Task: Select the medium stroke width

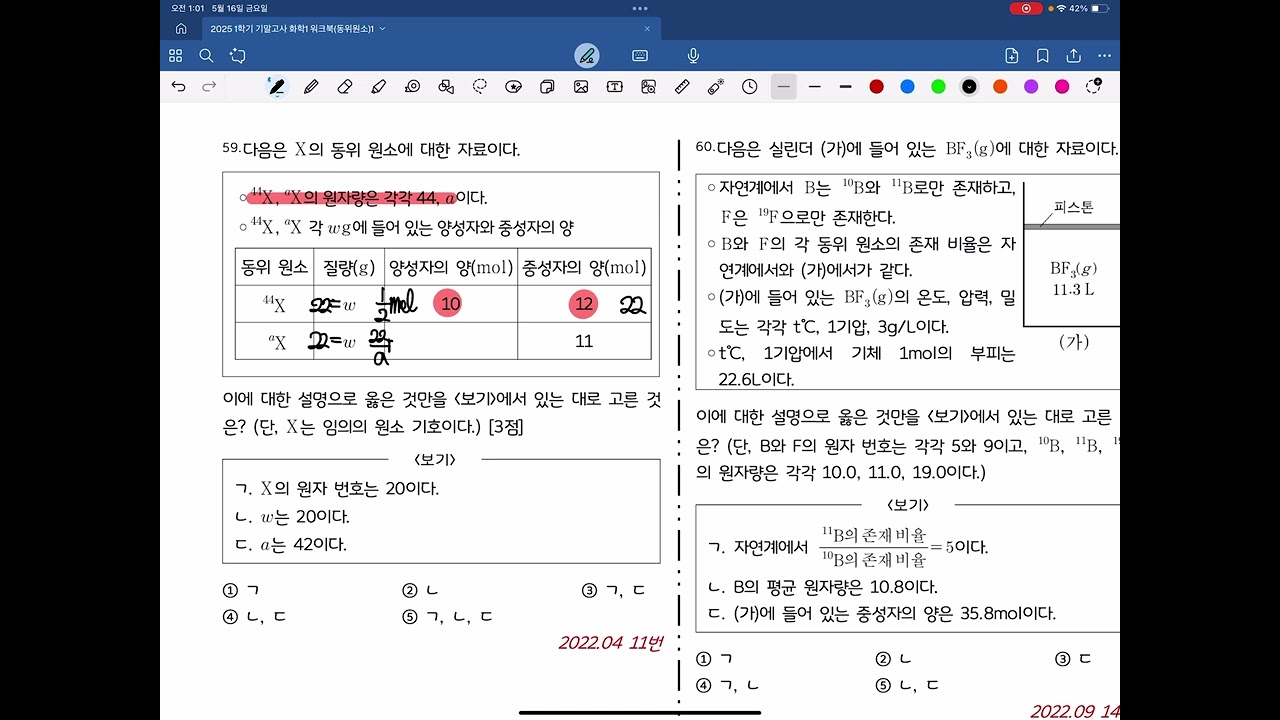Action: click(x=814, y=87)
